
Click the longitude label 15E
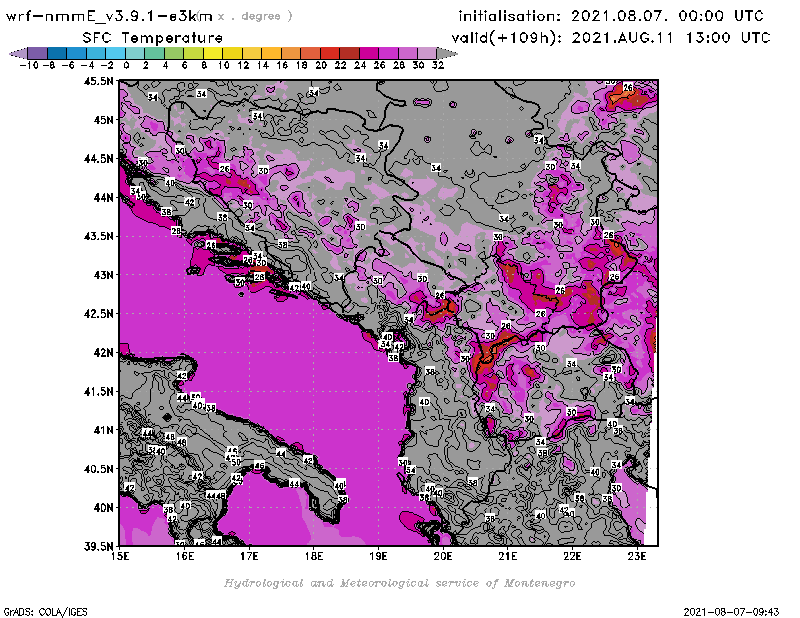pyautogui.click(x=119, y=556)
